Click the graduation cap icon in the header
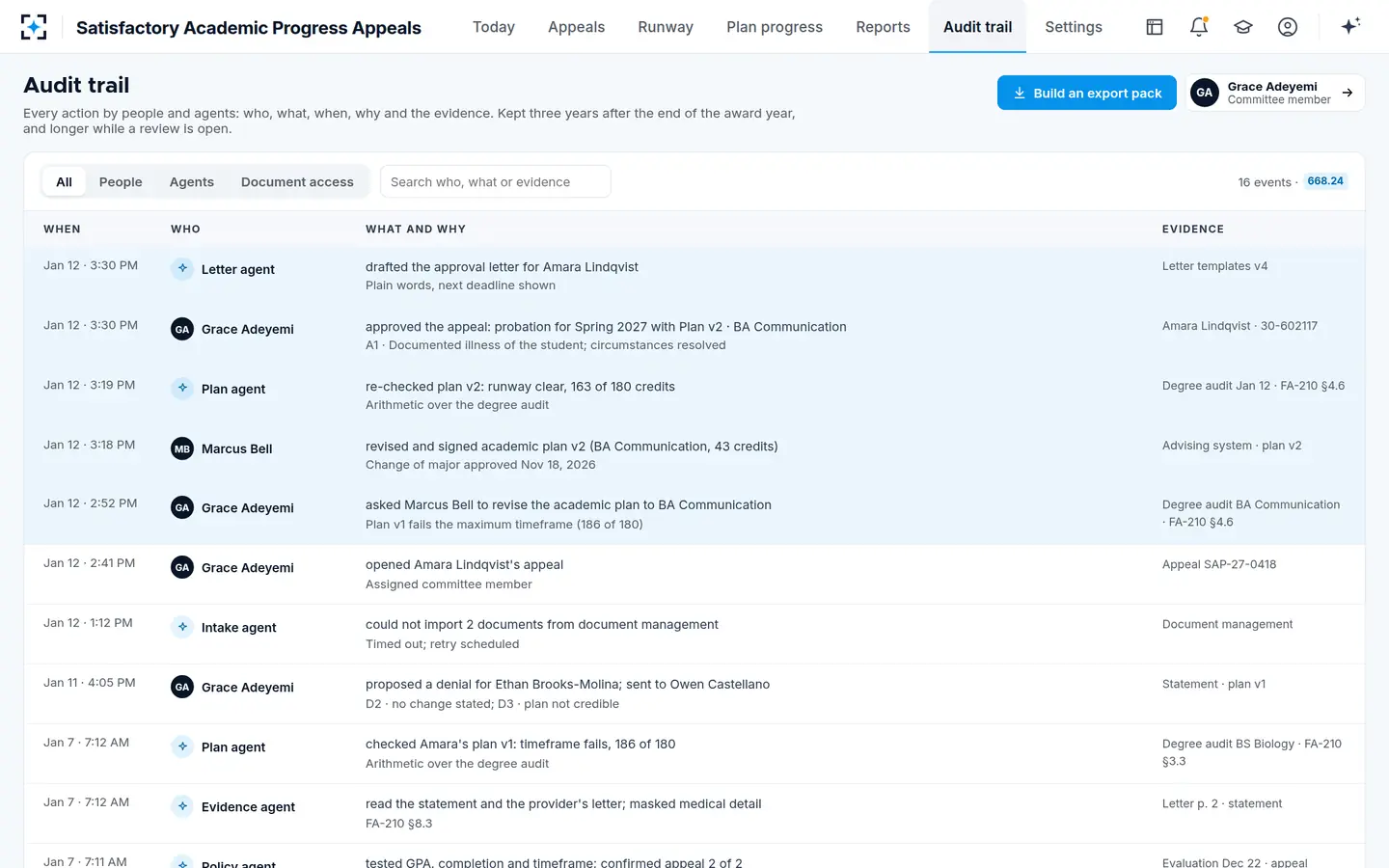This screenshot has width=1389, height=868. point(1243,27)
